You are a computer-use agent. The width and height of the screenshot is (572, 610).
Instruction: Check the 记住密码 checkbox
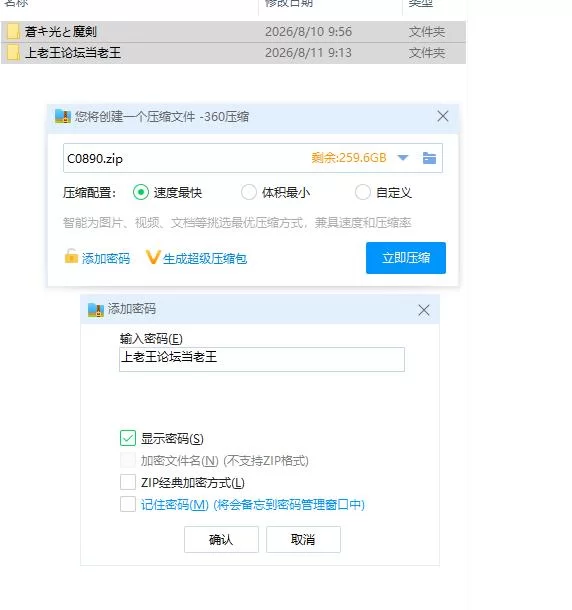(x=128, y=504)
